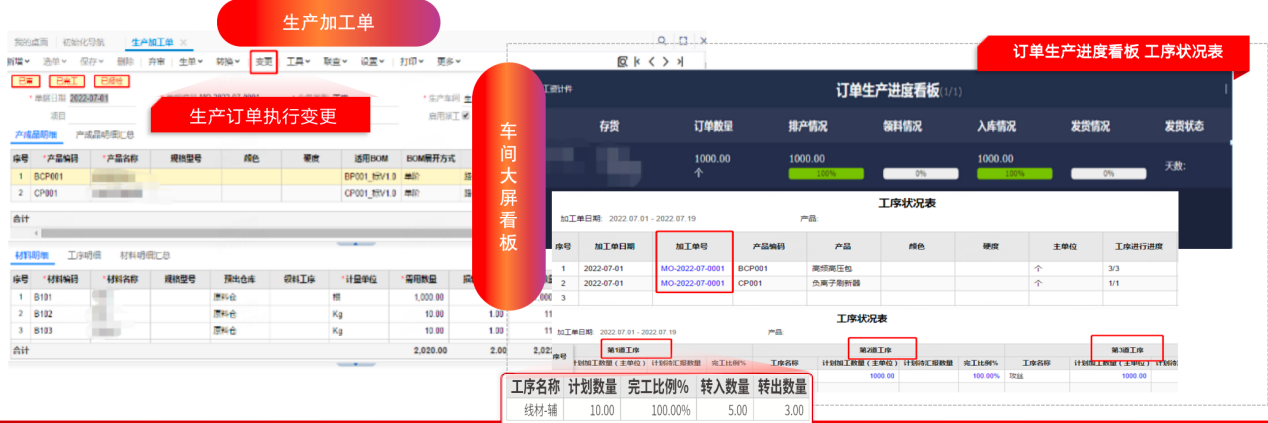Click the horizontal scrollbar under product table
Screen dimensions: 1268x423
250,232
